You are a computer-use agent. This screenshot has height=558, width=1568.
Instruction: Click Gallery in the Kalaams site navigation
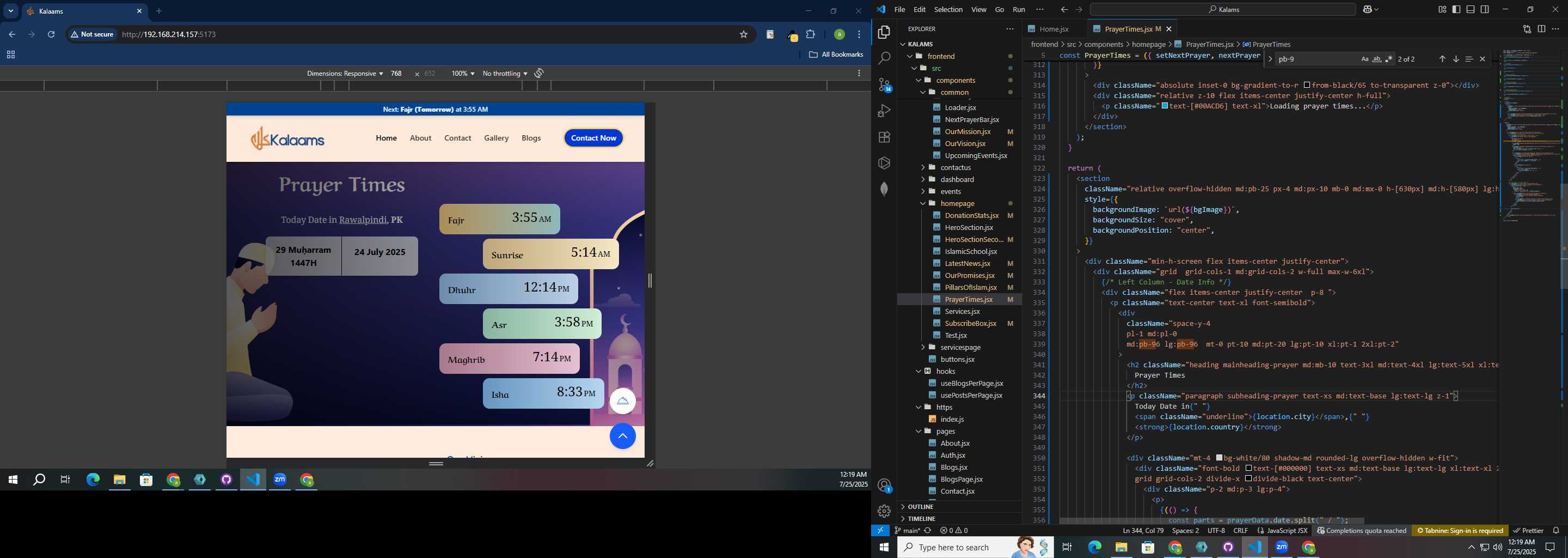pos(496,138)
